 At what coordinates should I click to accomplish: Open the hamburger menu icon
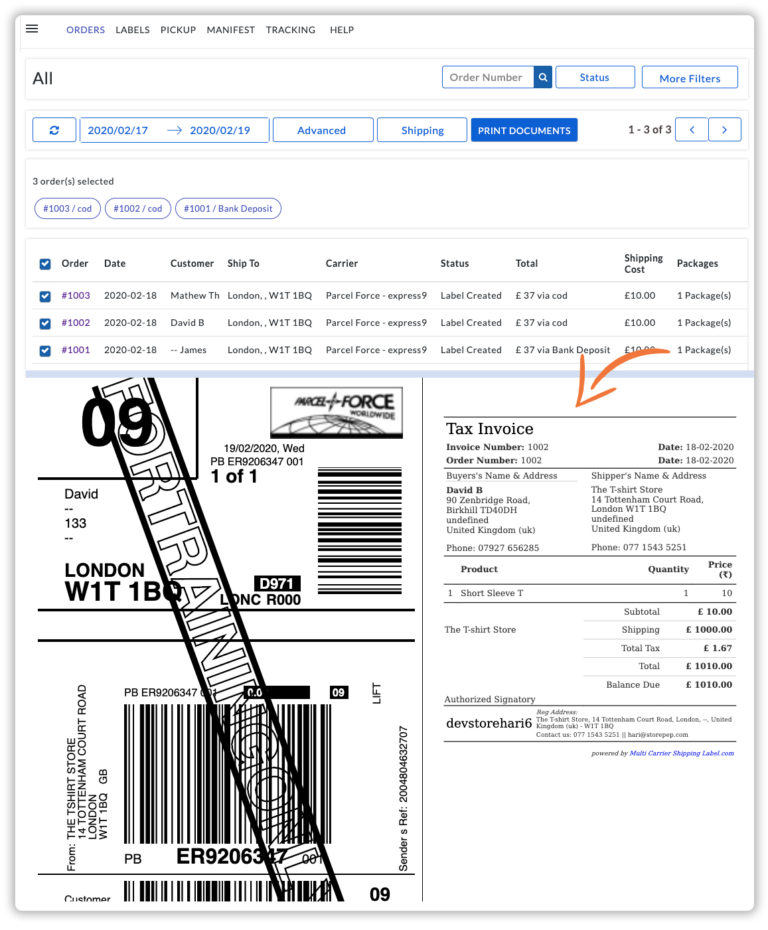[32, 29]
